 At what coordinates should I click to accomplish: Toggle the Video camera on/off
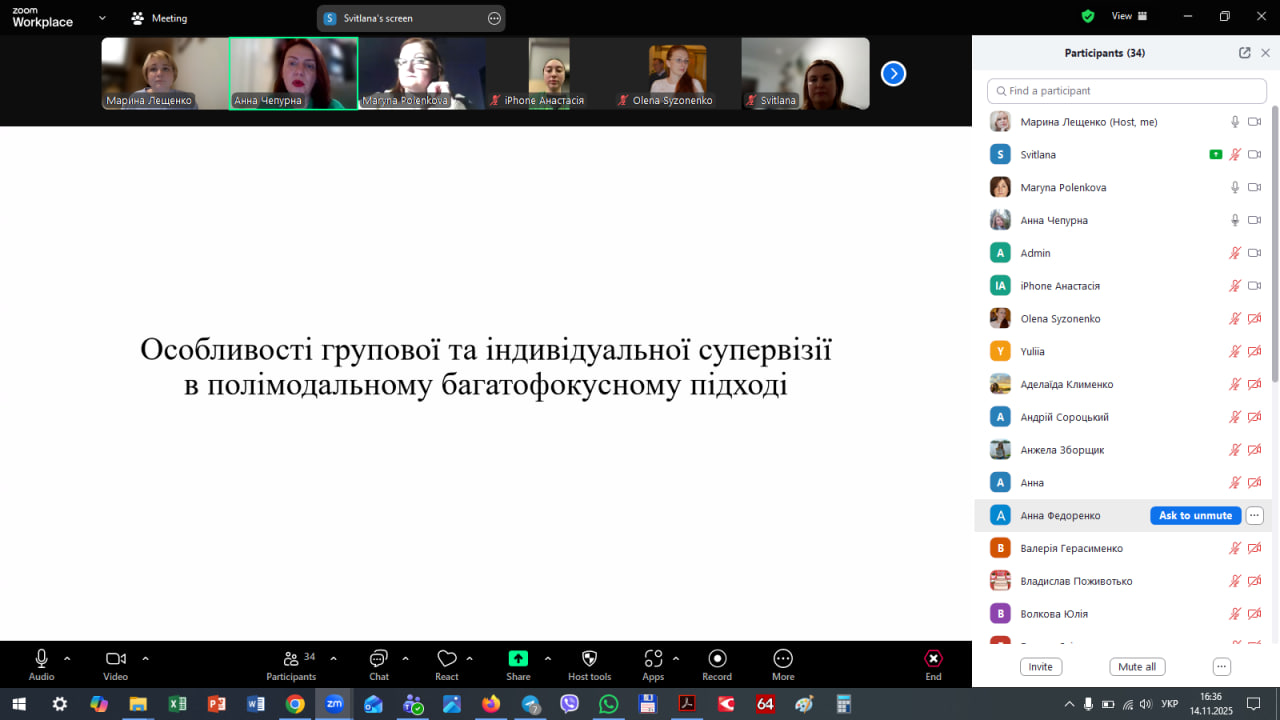[115, 658]
